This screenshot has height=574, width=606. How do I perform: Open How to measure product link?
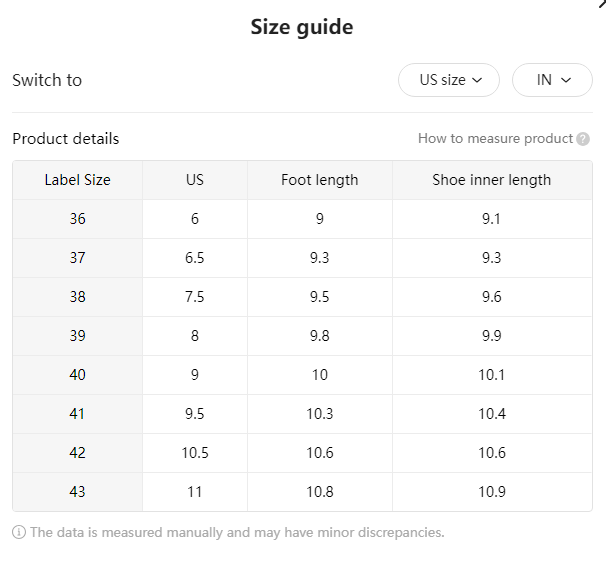tap(495, 138)
